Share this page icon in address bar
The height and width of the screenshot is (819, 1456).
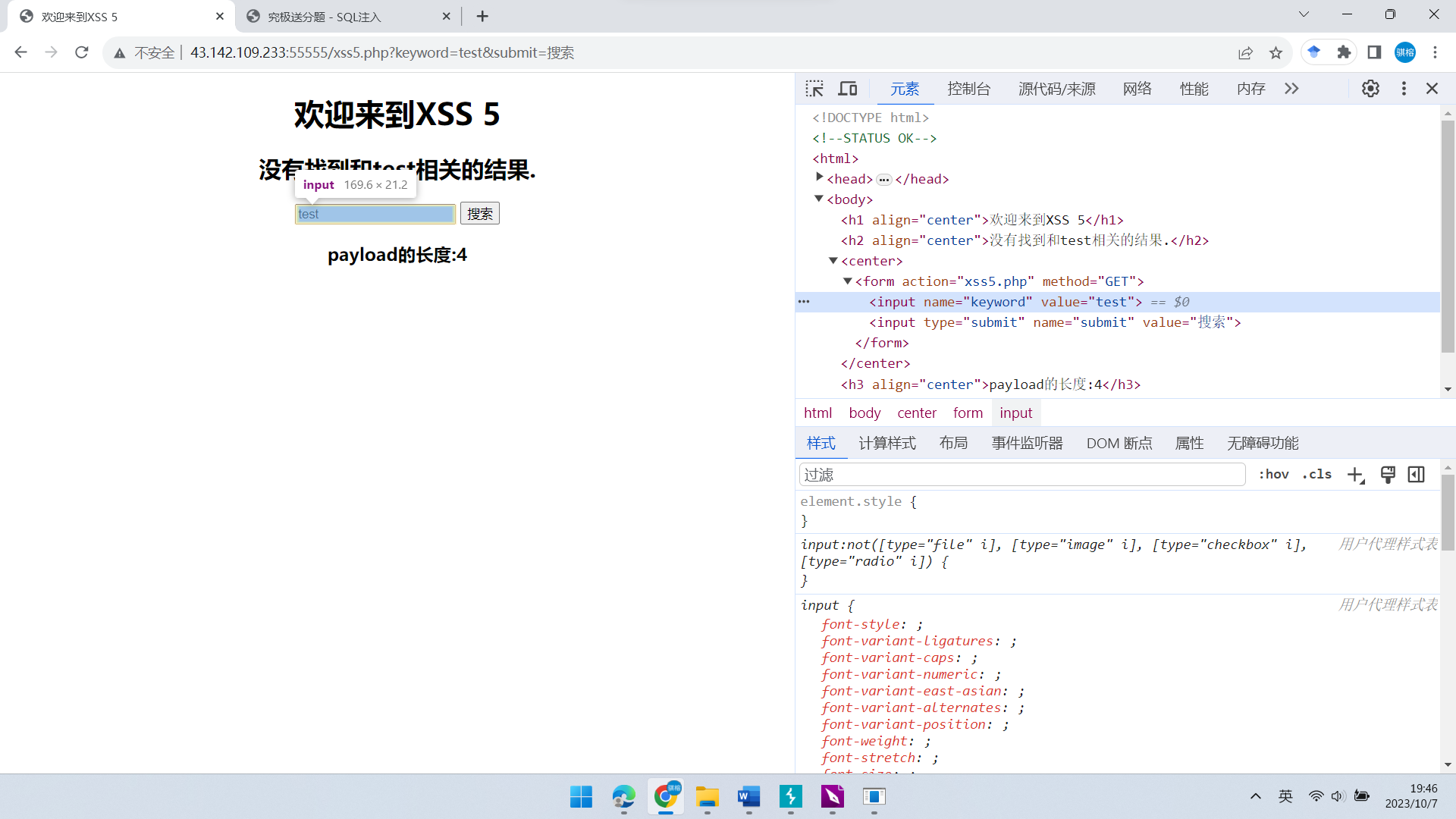point(1245,52)
